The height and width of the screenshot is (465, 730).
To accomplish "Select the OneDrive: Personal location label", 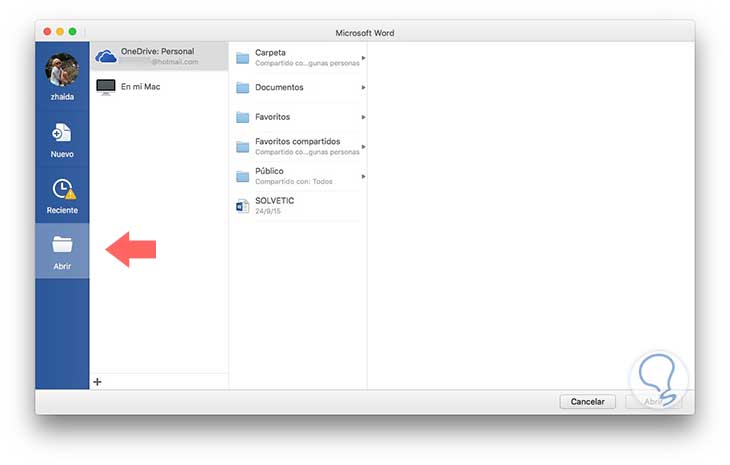I will pyautogui.click(x=157, y=51).
